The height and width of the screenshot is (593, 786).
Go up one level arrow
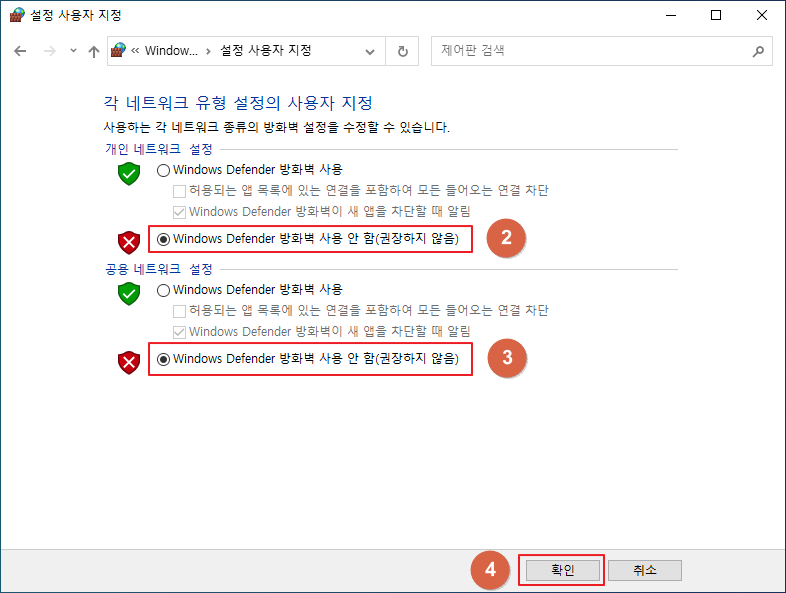(94, 51)
